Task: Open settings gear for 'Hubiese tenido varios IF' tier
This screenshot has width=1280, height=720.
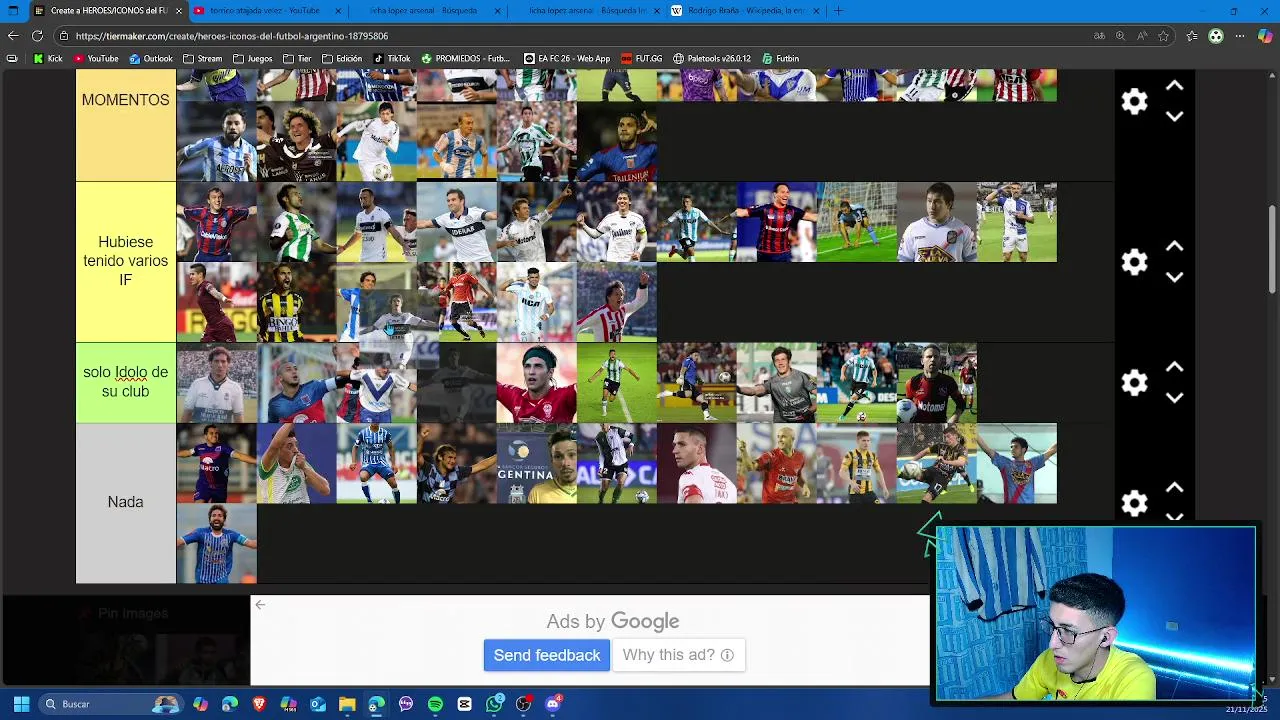Action: (x=1134, y=262)
